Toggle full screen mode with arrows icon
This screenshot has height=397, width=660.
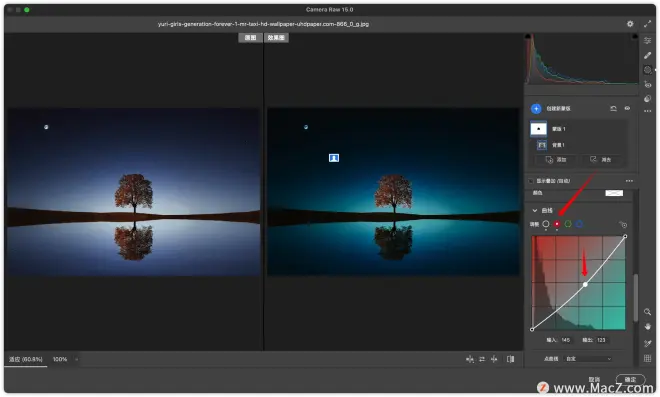pos(647,24)
